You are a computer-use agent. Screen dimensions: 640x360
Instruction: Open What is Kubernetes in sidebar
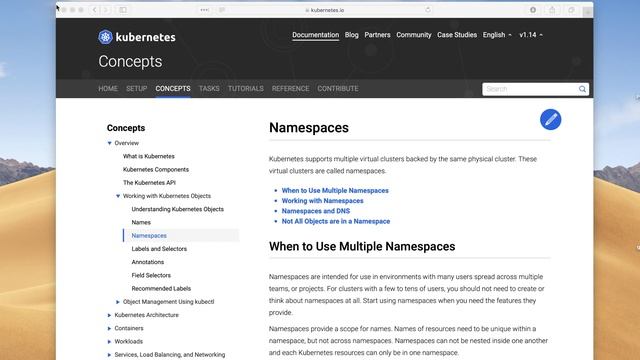click(149, 156)
